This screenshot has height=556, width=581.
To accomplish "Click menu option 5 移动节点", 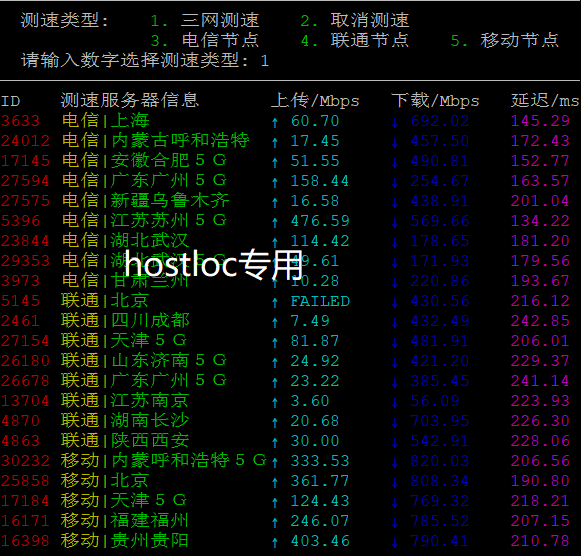I will pyautogui.click(x=505, y=40).
